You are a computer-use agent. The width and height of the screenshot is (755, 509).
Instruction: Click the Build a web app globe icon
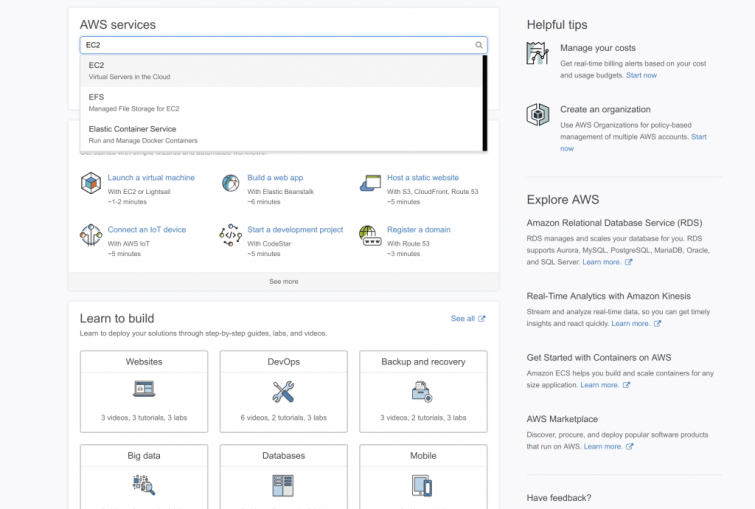click(x=231, y=183)
